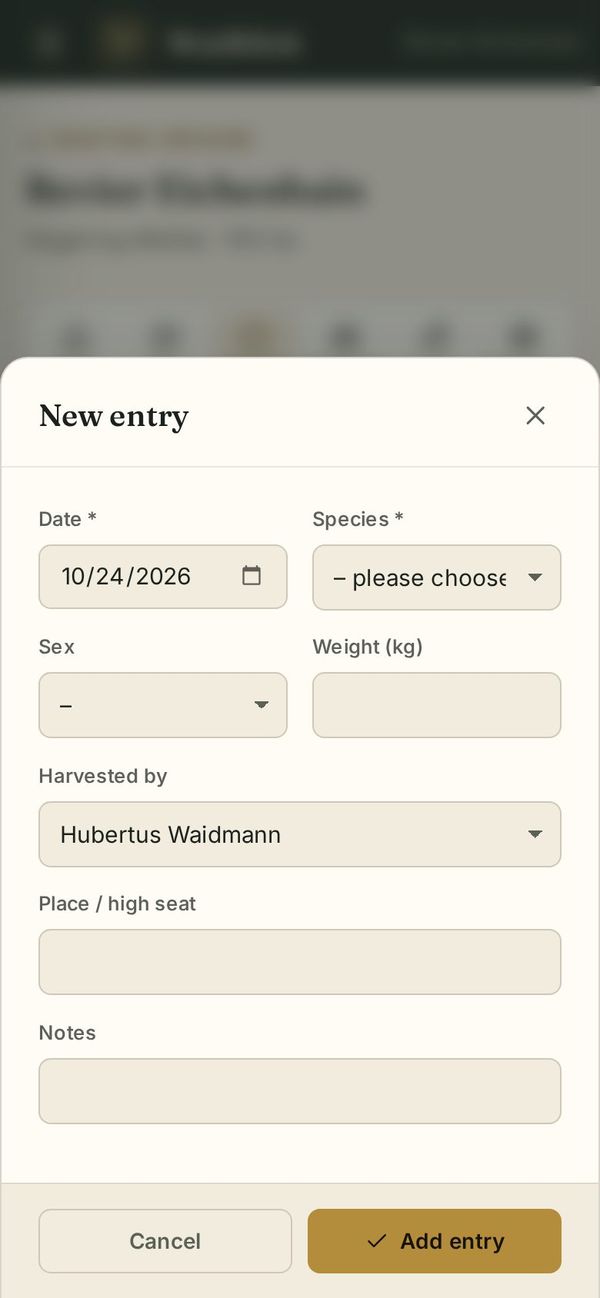Click the blurred app logo in header
600x1298 pixels.
coord(121,42)
